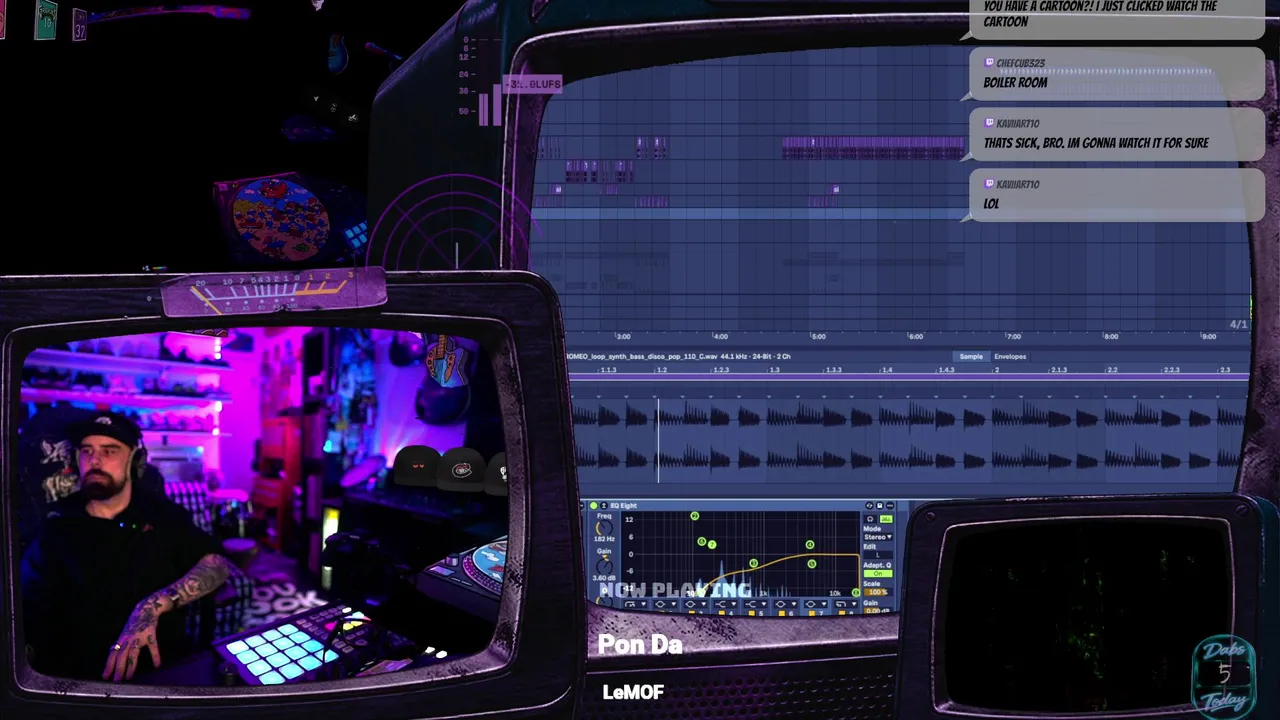1280x720 pixels.
Task: Select EQ filter node 8 on graph
Action: [x=856, y=592]
